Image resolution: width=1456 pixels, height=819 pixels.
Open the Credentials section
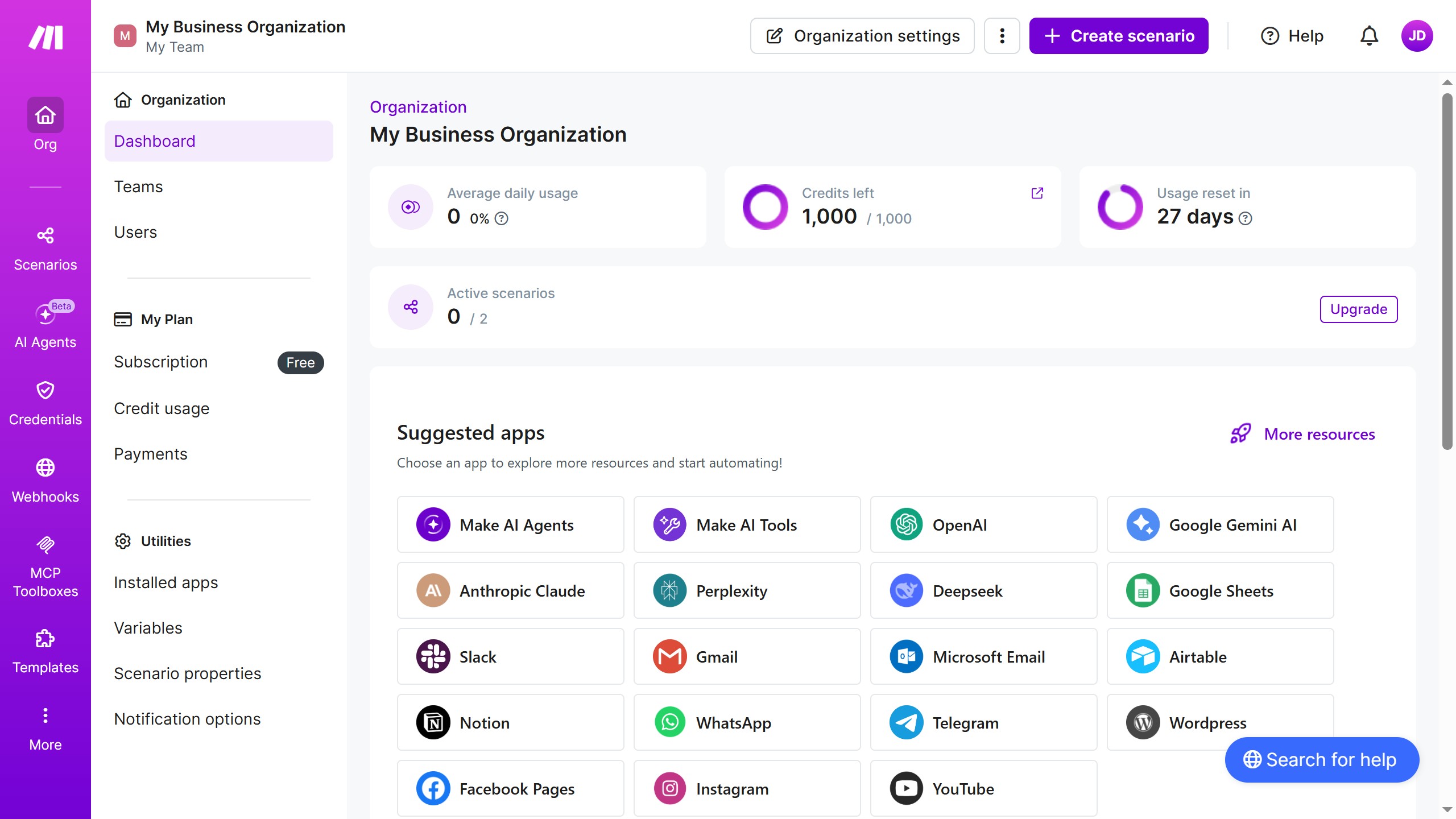pos(45,404)
